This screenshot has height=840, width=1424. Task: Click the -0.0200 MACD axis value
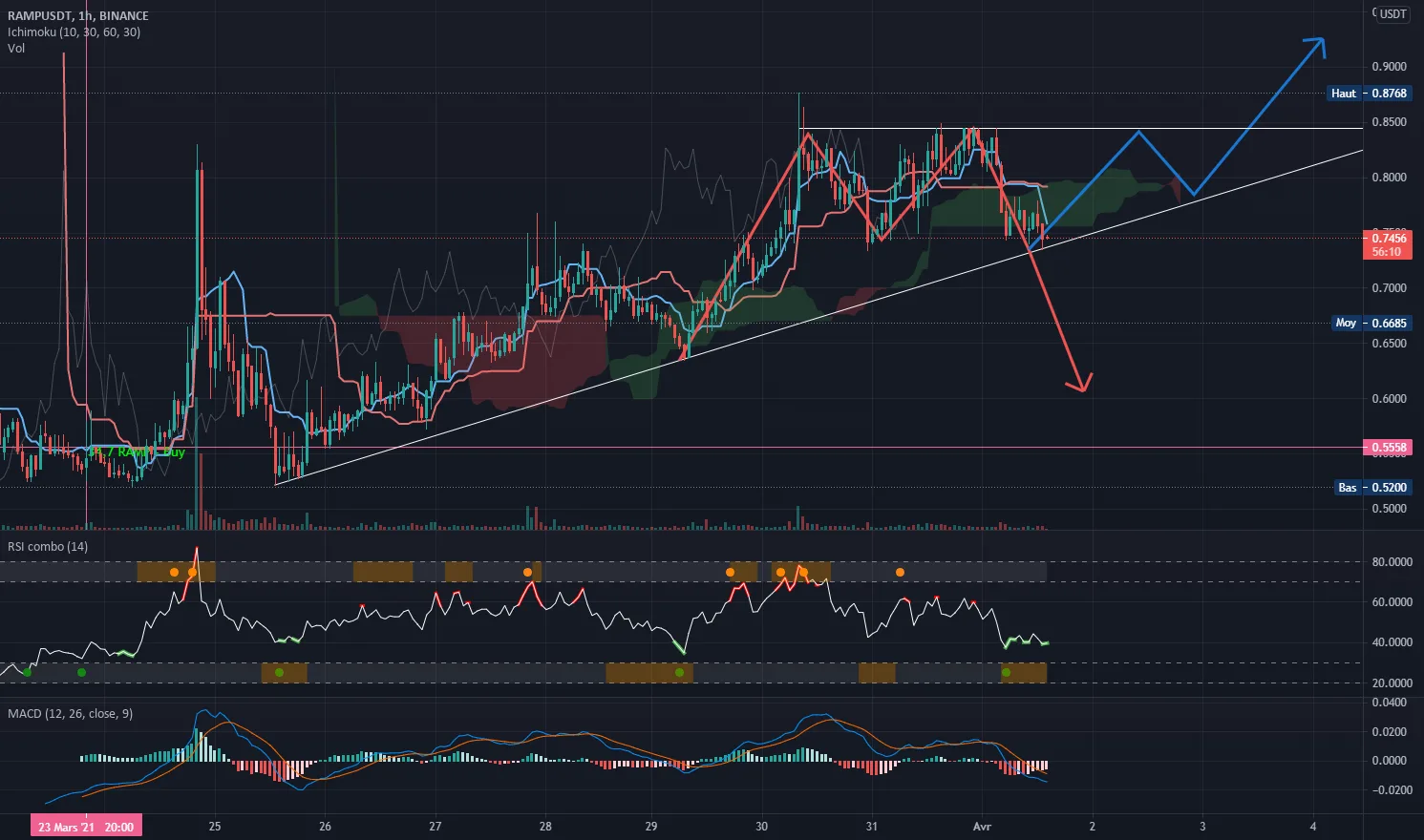pos(1391,790)
